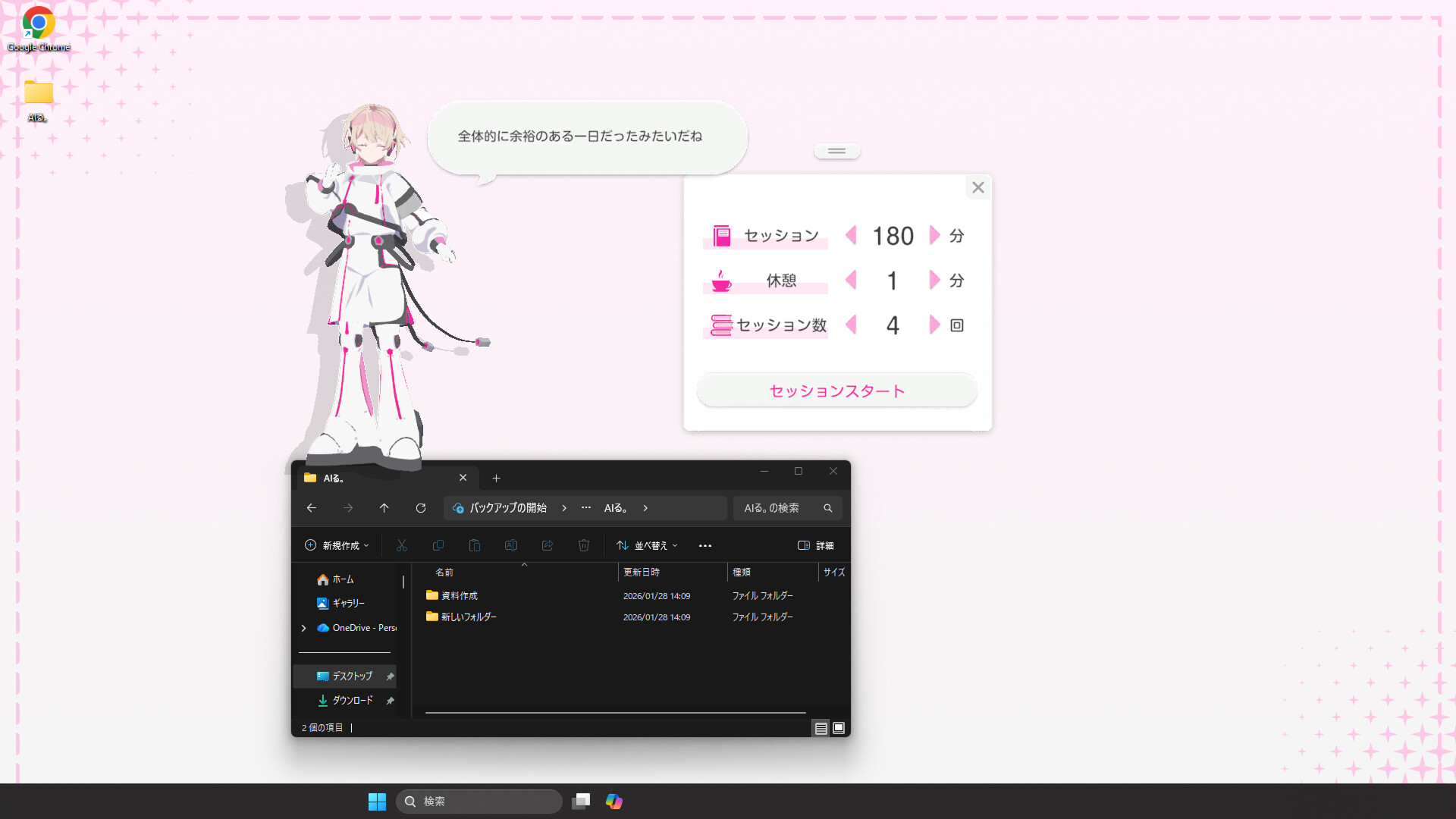
Task: Click the Rename icon in Explorer toolbar
Action: [511, 545]
